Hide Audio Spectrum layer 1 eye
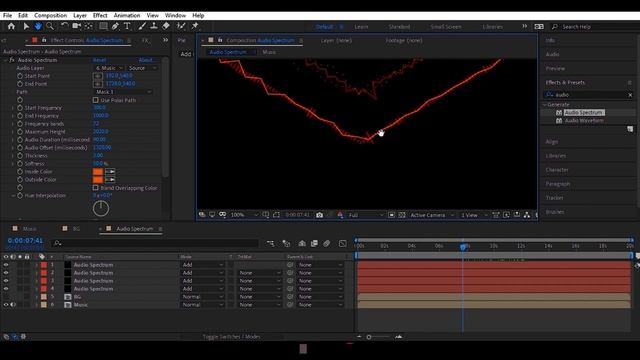The height and width of the screenshot is (360, 640). click(6, 265)
